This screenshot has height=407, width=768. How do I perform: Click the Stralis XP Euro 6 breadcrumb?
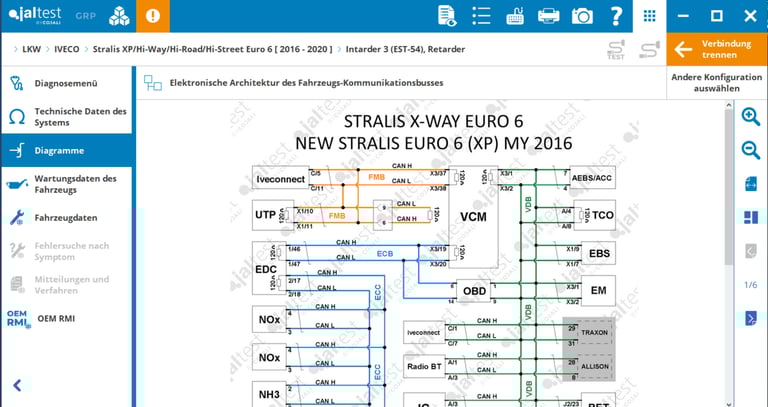[213, 49]
